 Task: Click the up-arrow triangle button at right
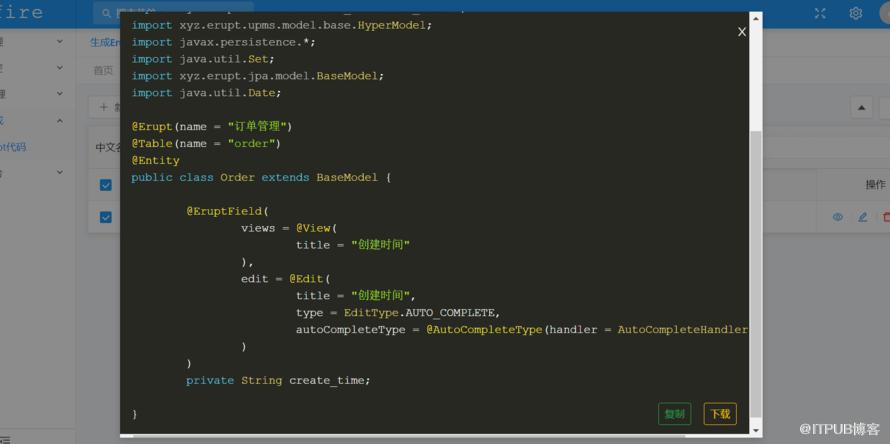(x=861, y=107)
